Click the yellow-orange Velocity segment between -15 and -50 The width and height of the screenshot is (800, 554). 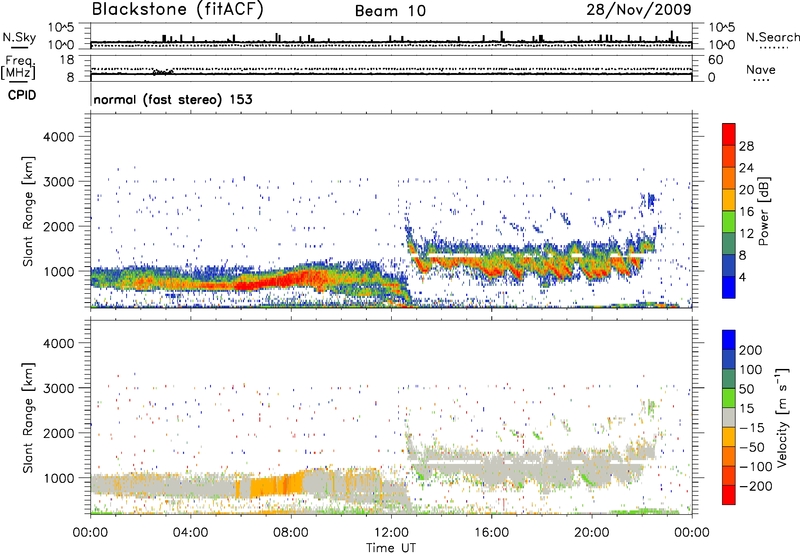pos(729,437)
